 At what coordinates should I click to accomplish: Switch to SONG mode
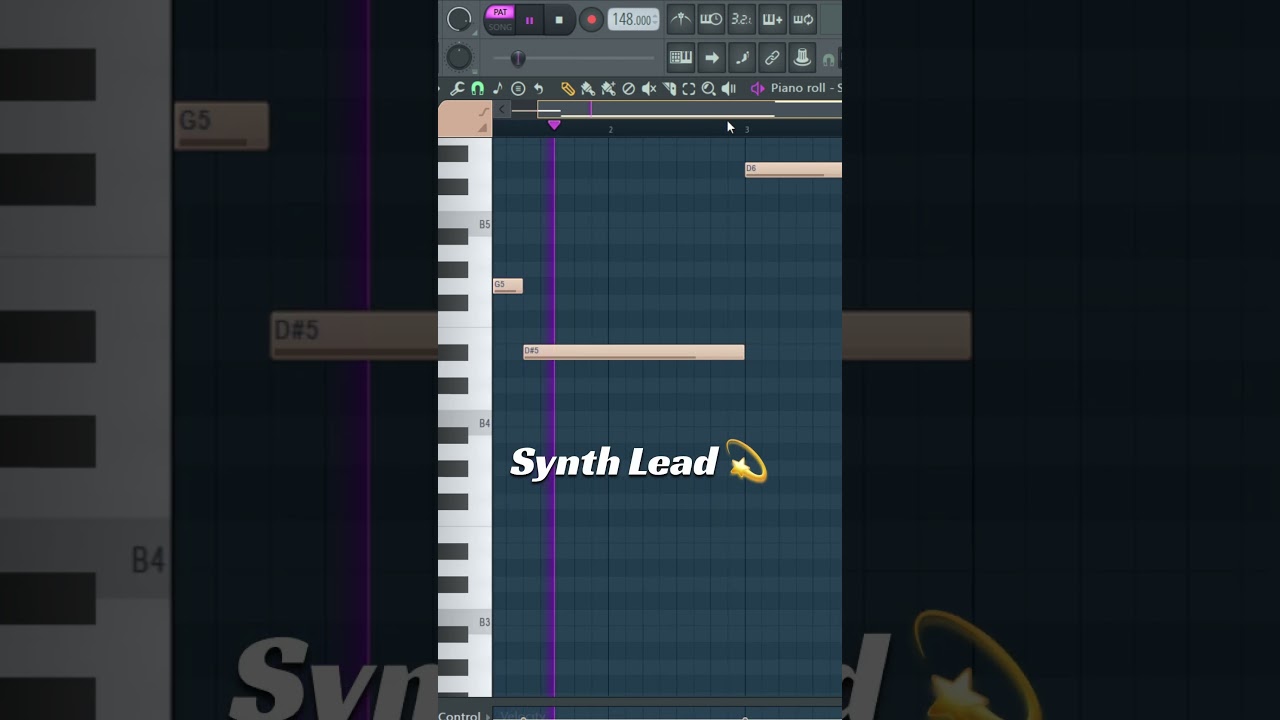point(500,27)
